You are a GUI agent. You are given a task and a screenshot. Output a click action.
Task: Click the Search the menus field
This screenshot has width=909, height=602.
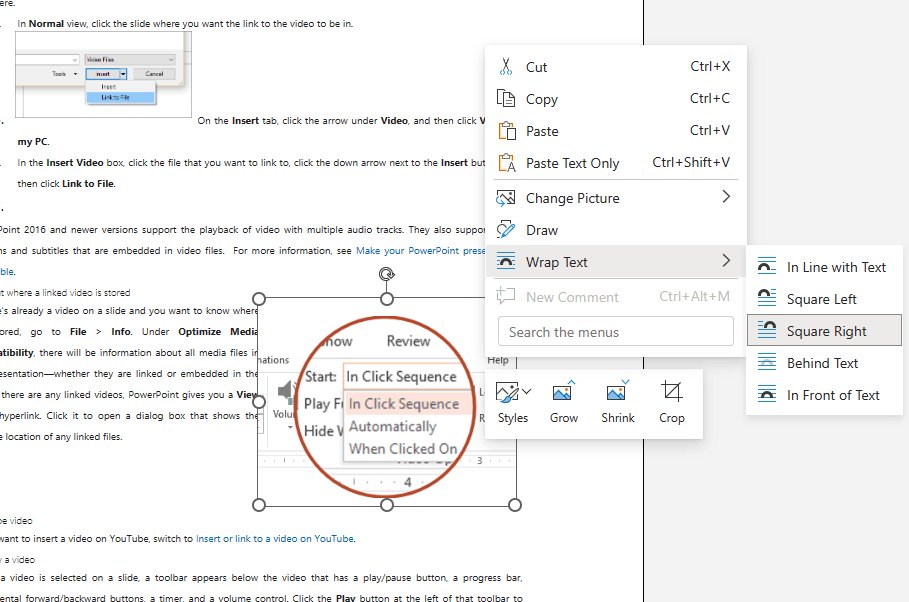click(x=616, y=331)
